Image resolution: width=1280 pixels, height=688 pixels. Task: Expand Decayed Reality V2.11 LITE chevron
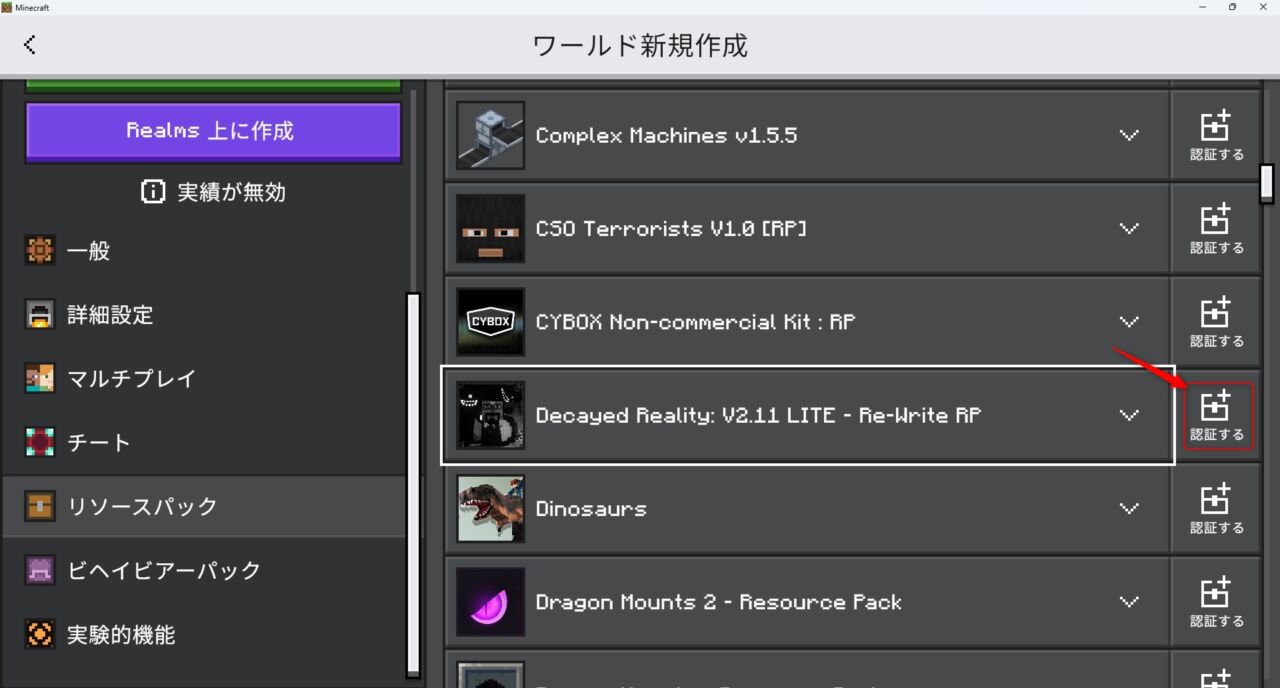1129,415
